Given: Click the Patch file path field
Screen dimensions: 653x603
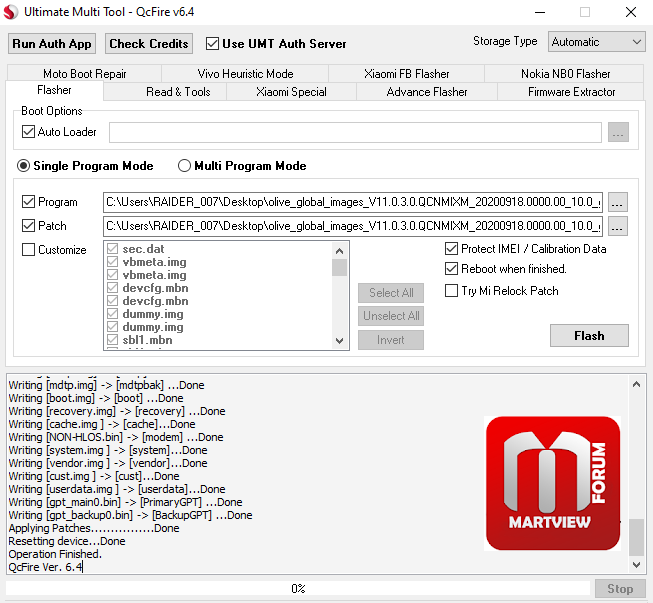Looking at the screenshot, I should [353, 226].
